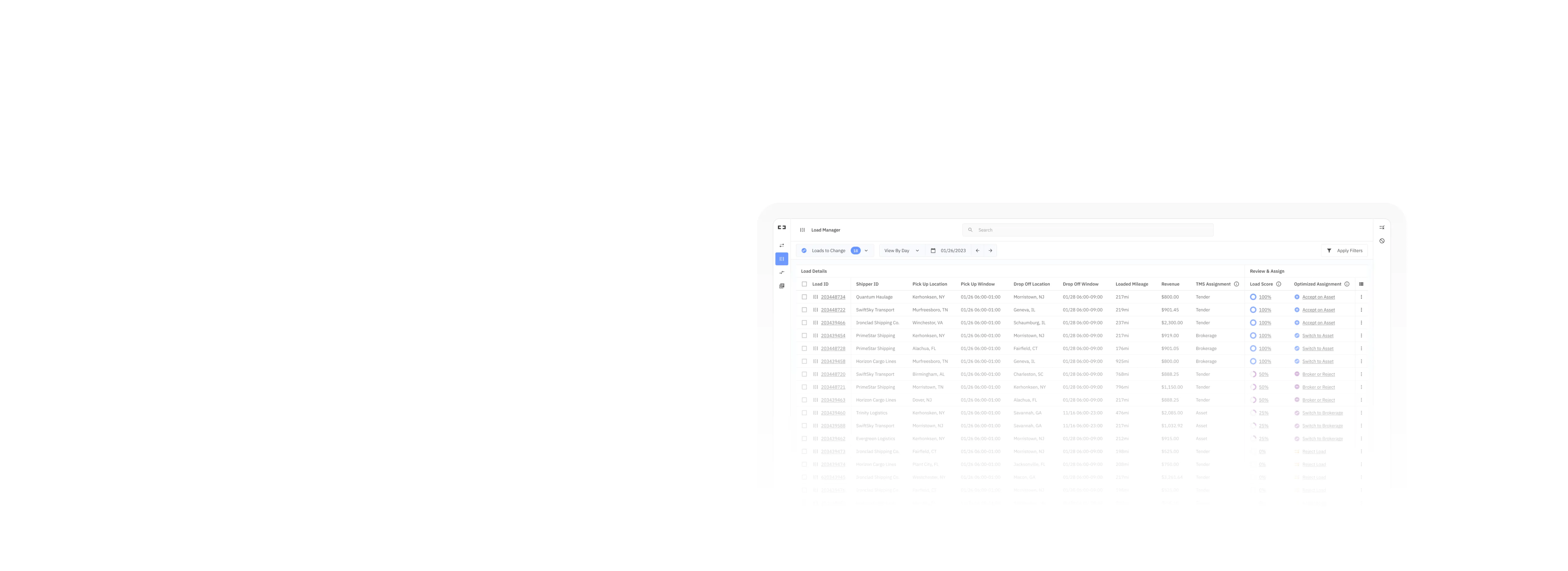Open the library sidebar icon at bottom
The image size is (1568, 571).
tap(781, 285)
